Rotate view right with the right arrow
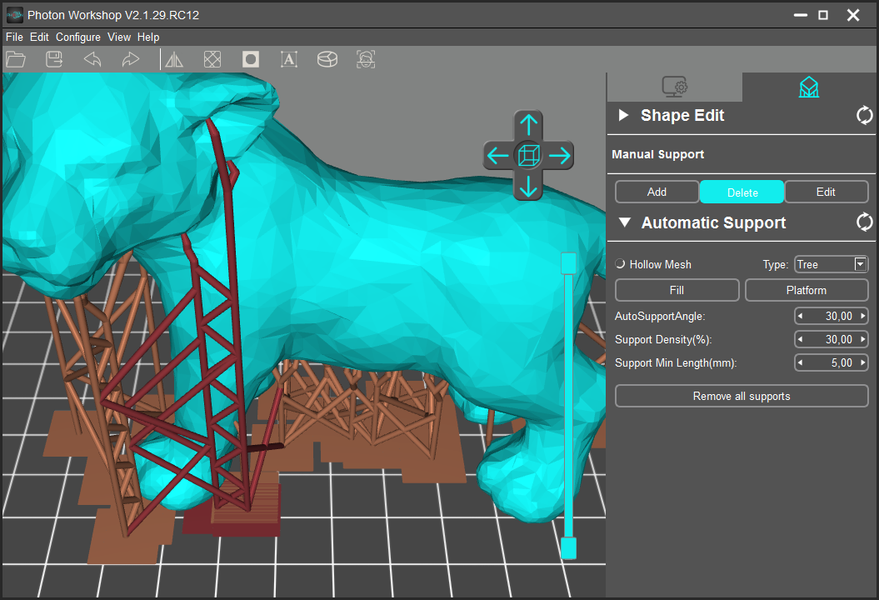 [559, 155]
